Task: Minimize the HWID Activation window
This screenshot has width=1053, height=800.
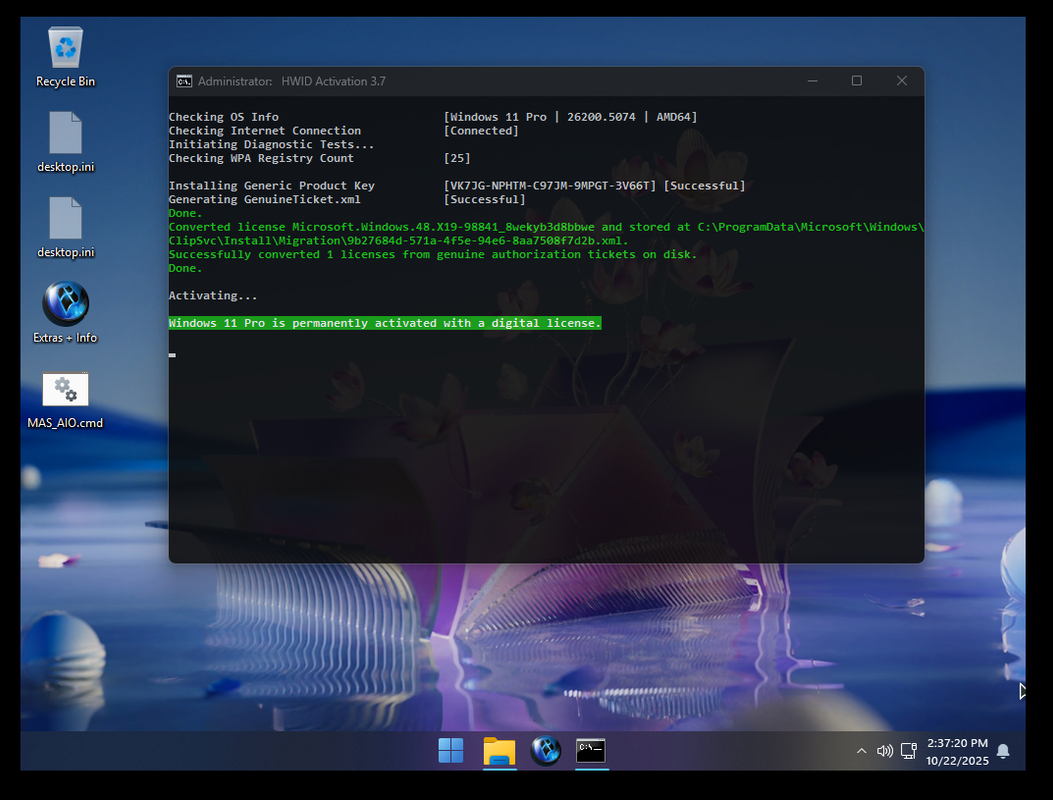Action: click(x=813, y=81)
